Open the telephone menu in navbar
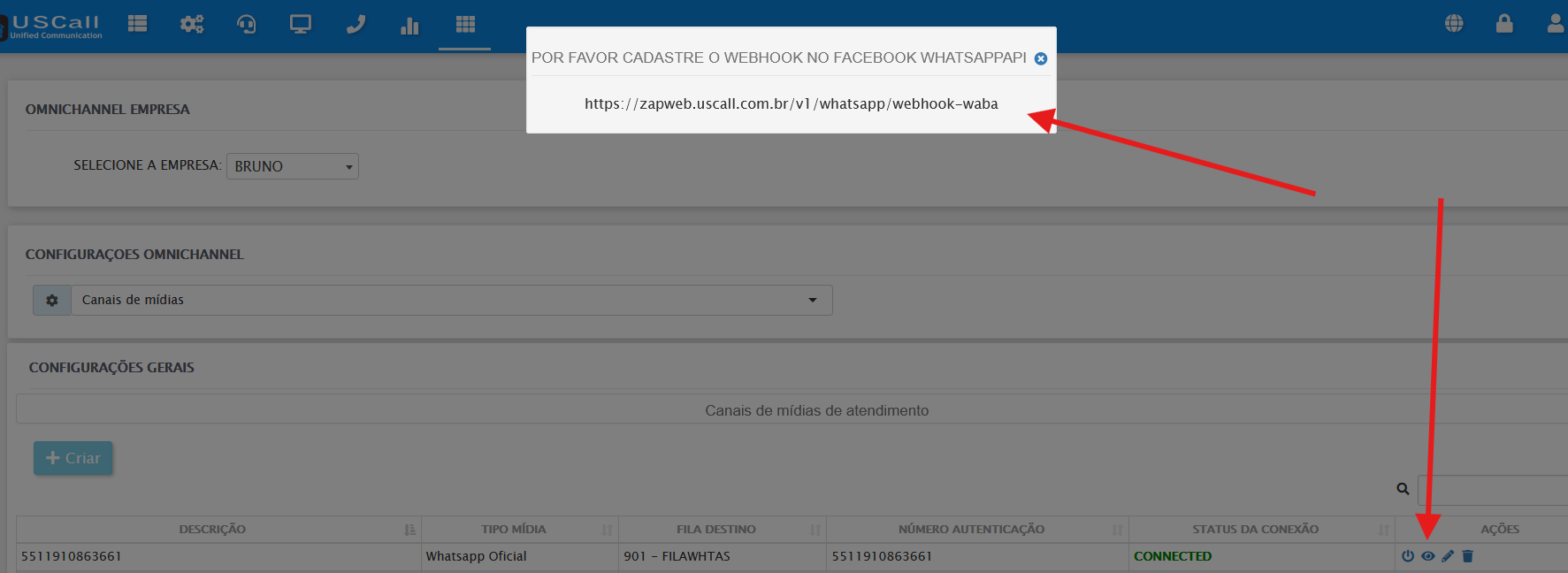This screenshot has width=1568, height=573. pos(356,24)
